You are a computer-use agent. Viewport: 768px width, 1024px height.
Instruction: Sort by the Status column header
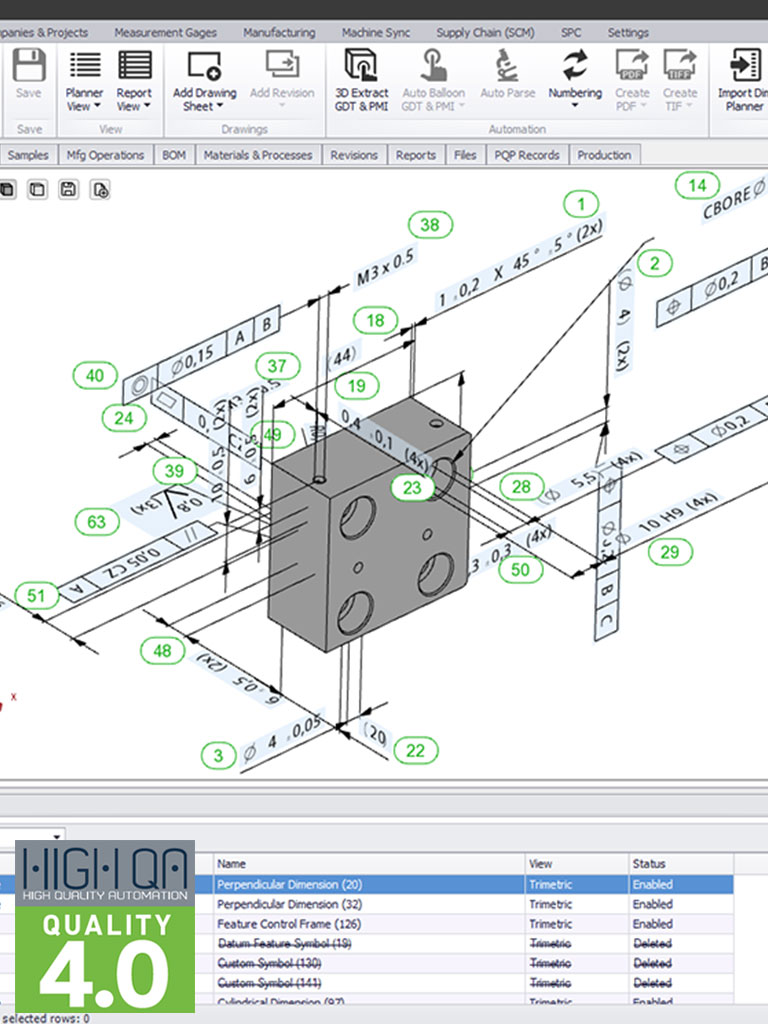[x=651, y=864]
